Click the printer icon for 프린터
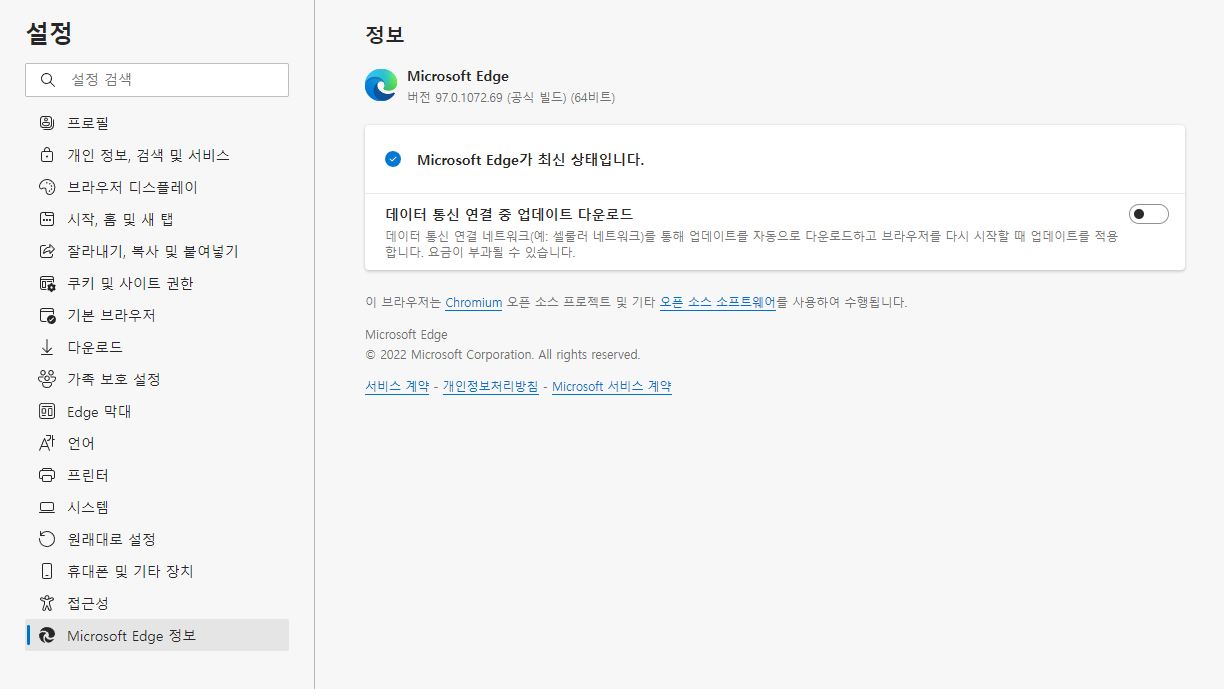1224x689 pixels. click(x=46, y=475)
